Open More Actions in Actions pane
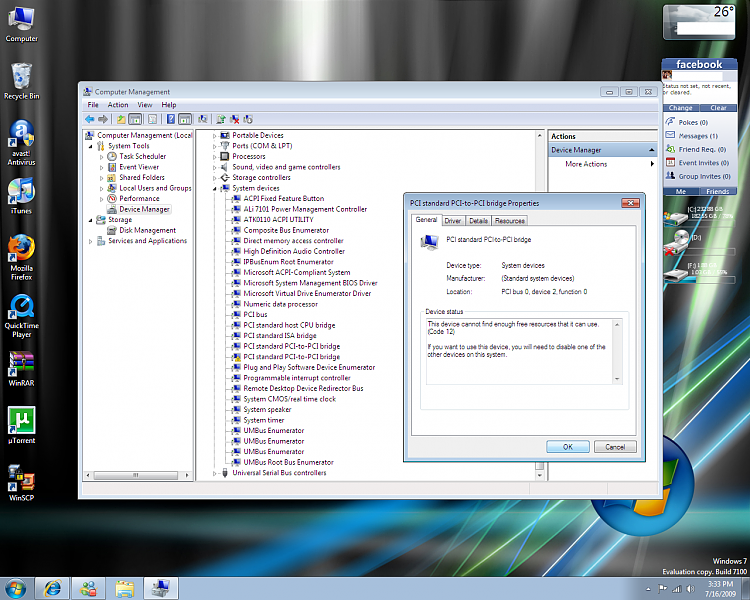 coord(603,164)
